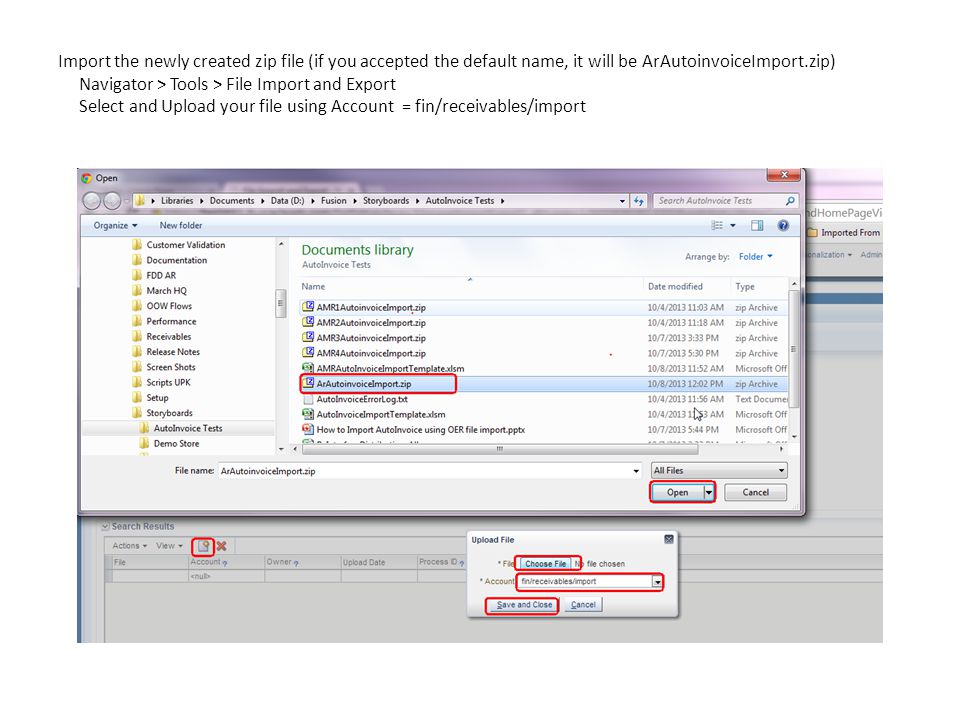
Task: Select the AMR1AutoinvoiceImport.zip file icon
Action: tap(308, 307)
